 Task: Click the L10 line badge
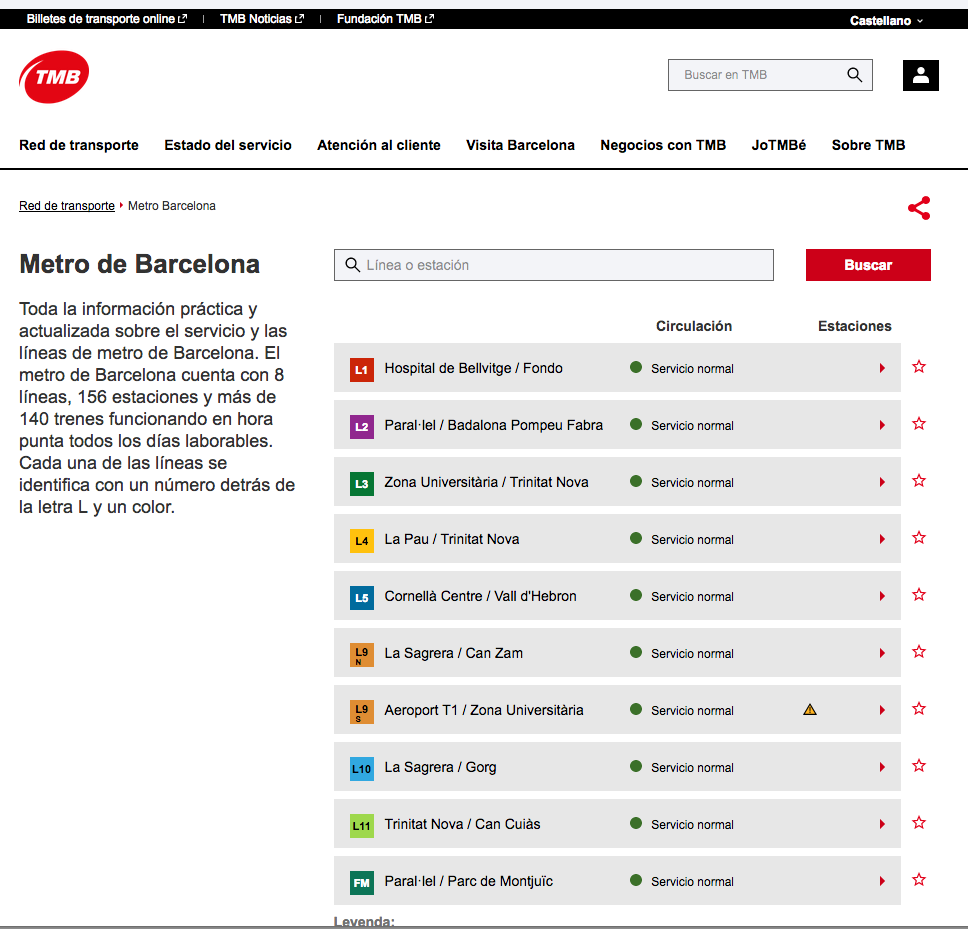pos(362,769)
